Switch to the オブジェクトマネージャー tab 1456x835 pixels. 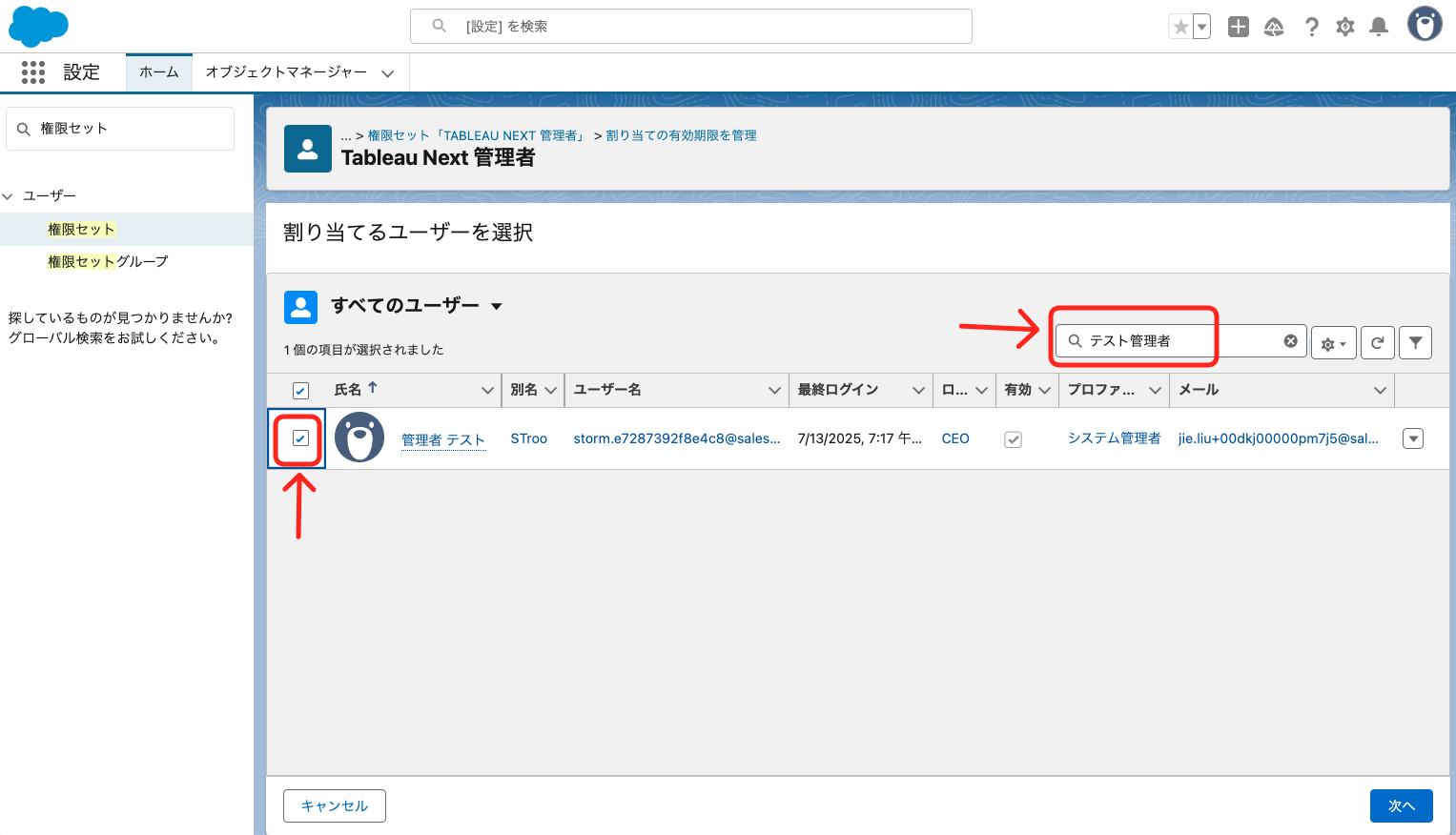286,72
